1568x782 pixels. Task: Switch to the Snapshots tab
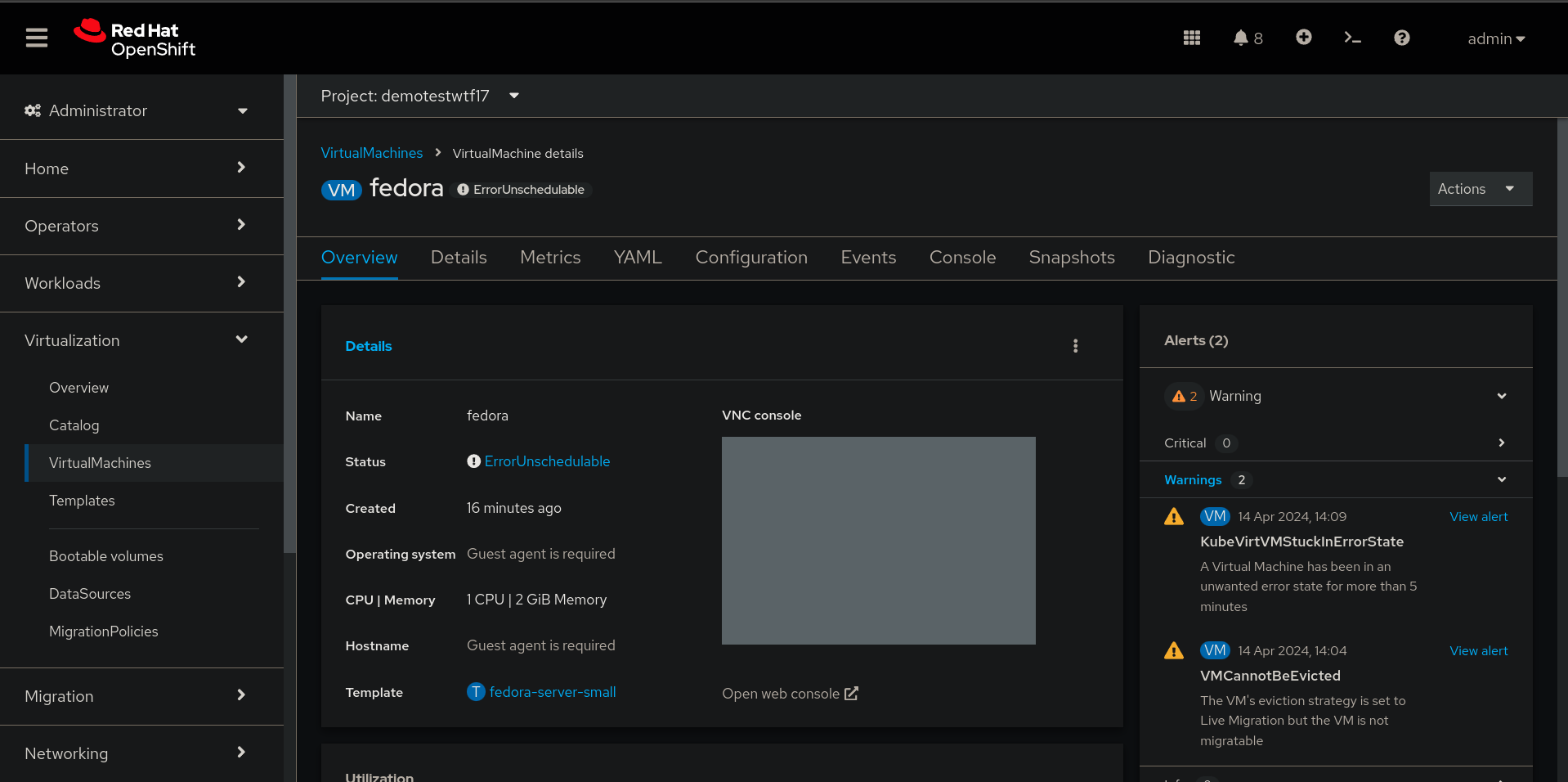(x=1071, y=258)
